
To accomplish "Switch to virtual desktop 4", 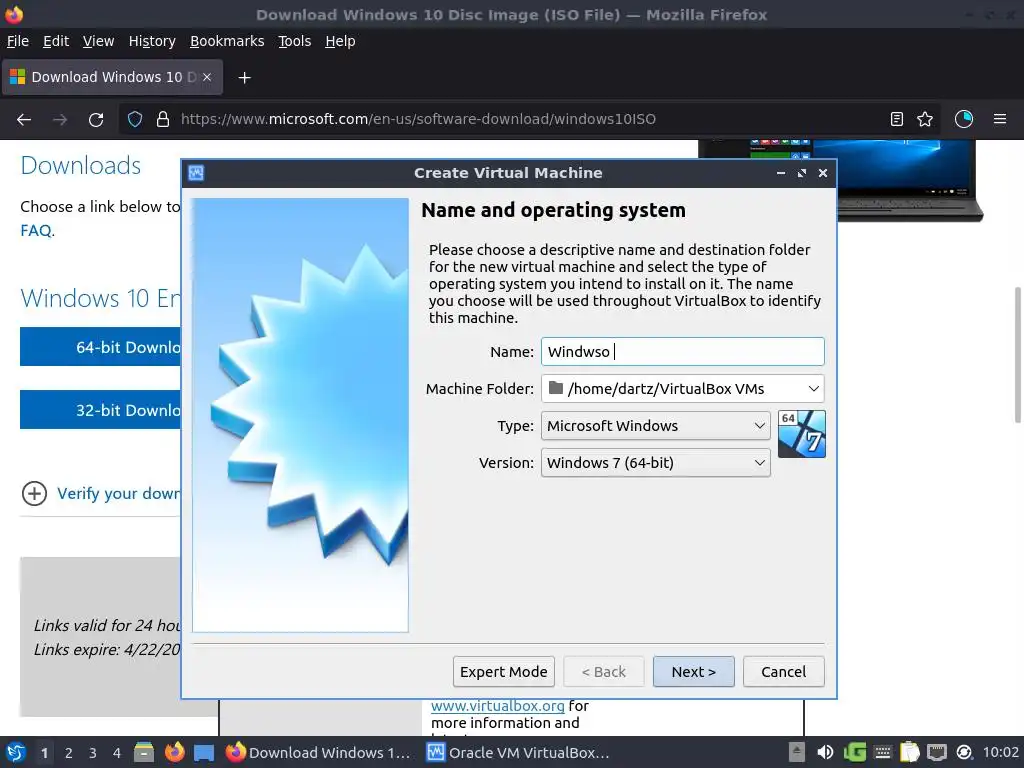I will [x=117, y=753].
